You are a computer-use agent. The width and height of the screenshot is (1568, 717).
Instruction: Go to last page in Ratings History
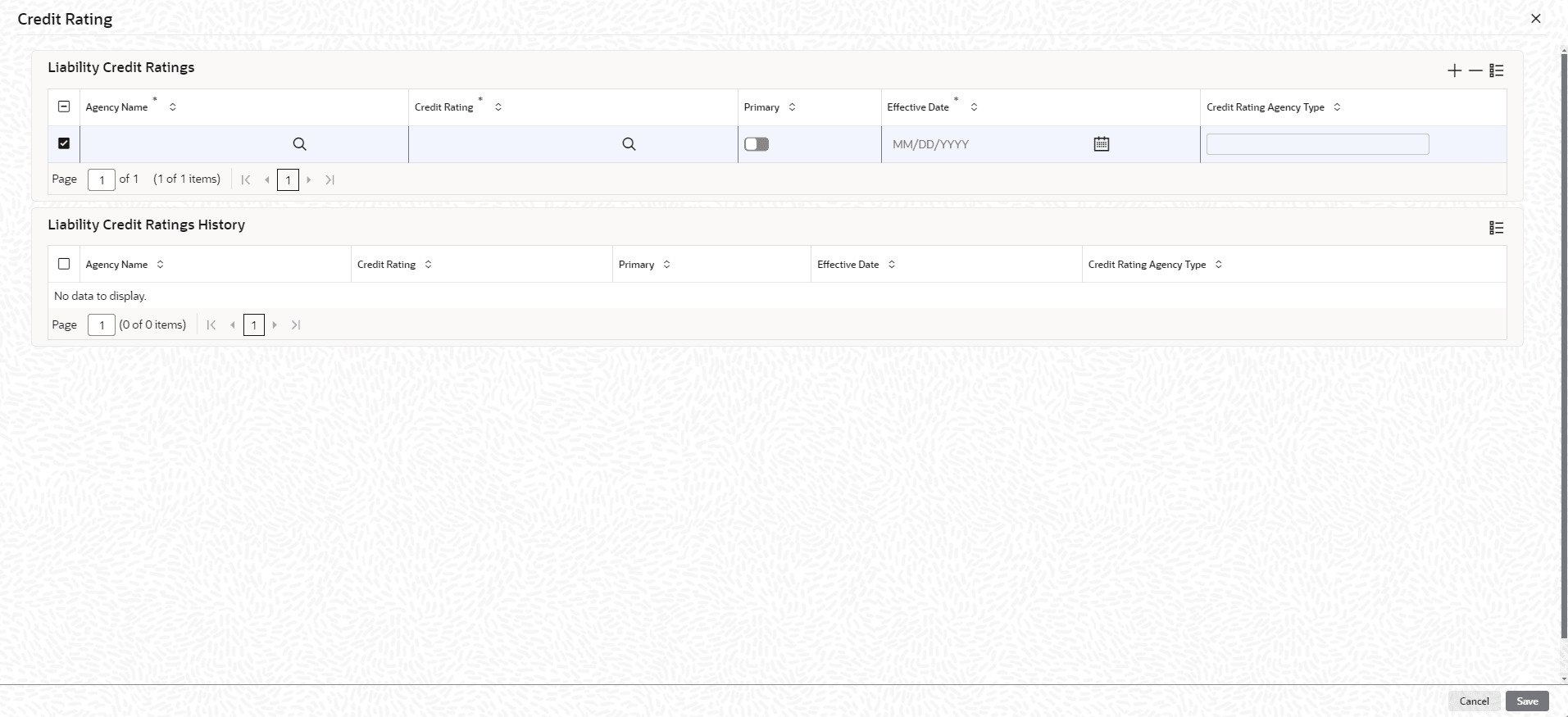point(296,325)
